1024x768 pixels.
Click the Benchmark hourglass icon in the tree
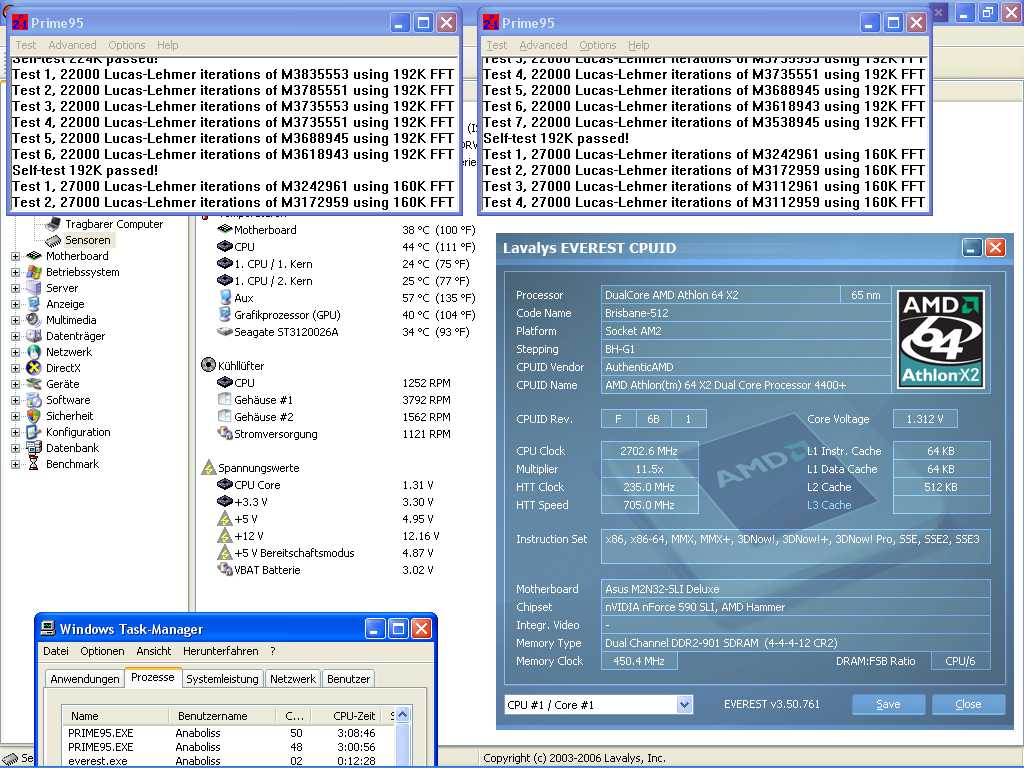coord(33,464)
